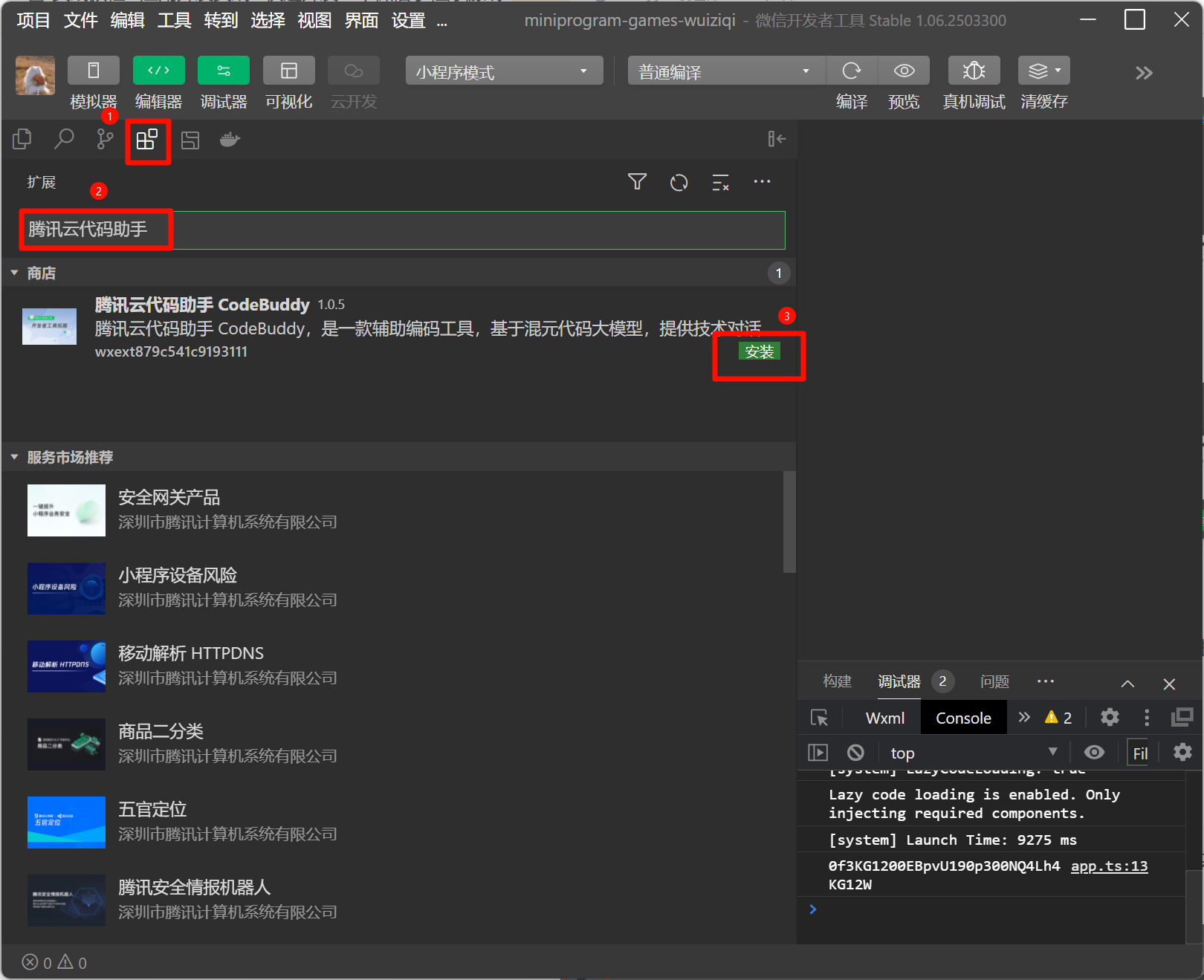Open the source control branch icon

[106, 140]
